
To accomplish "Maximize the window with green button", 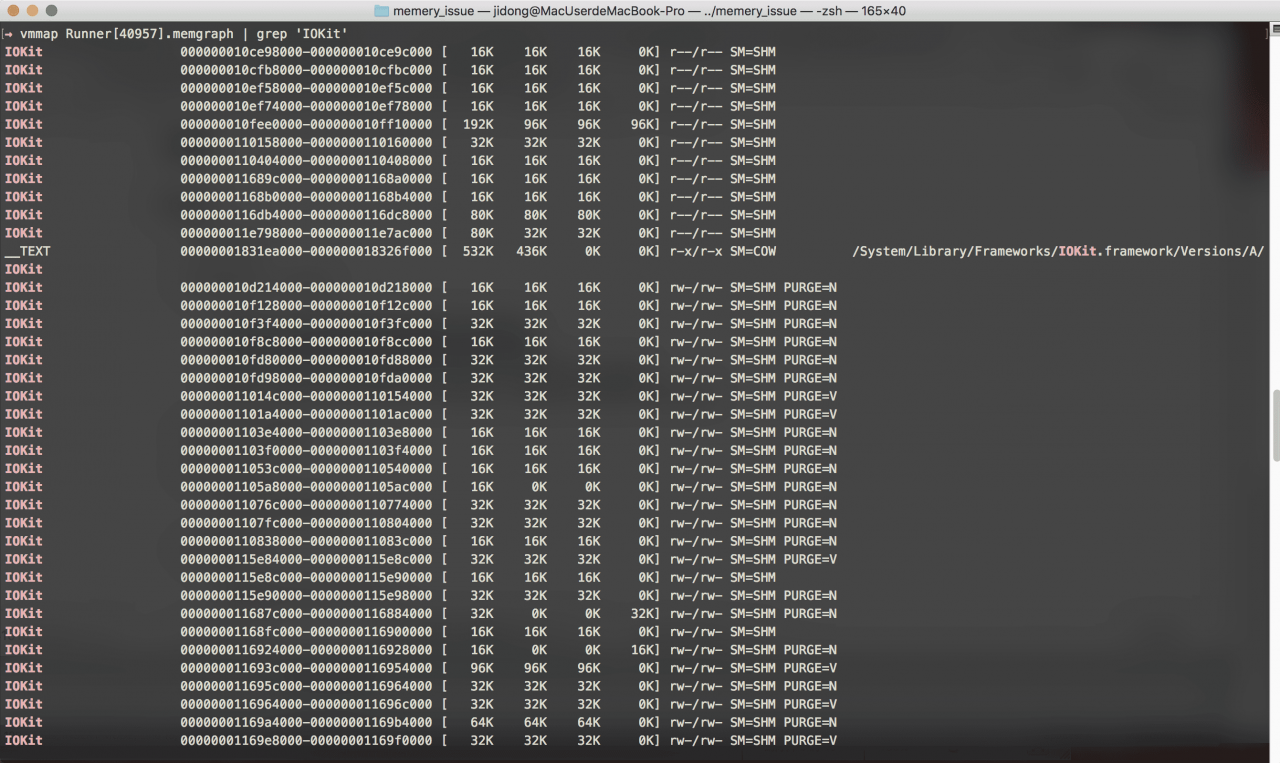I will (53, 10).
